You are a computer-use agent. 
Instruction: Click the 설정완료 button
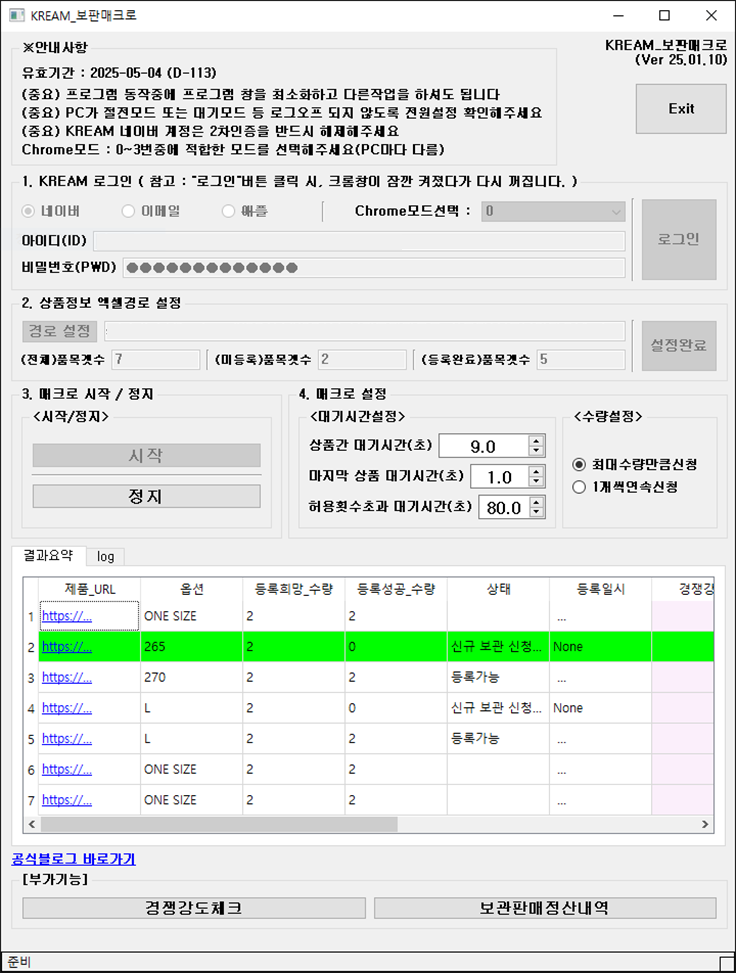pyautogui.click(x=679, y=346)
